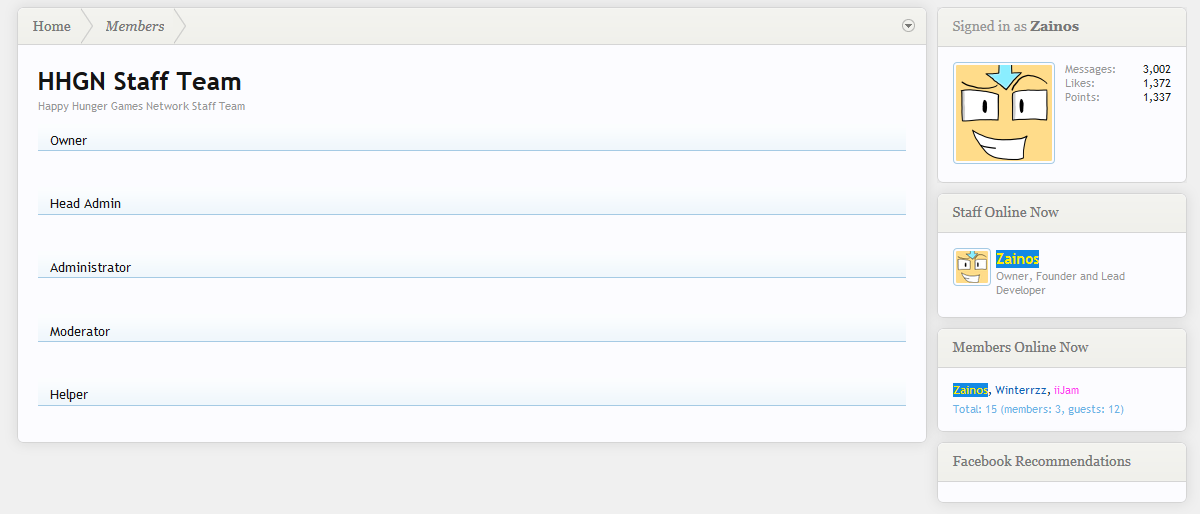This screenshot has width=1200, height=514.
Task: Click the large Zainos avatar image
Action: (x=1004, y=113)
